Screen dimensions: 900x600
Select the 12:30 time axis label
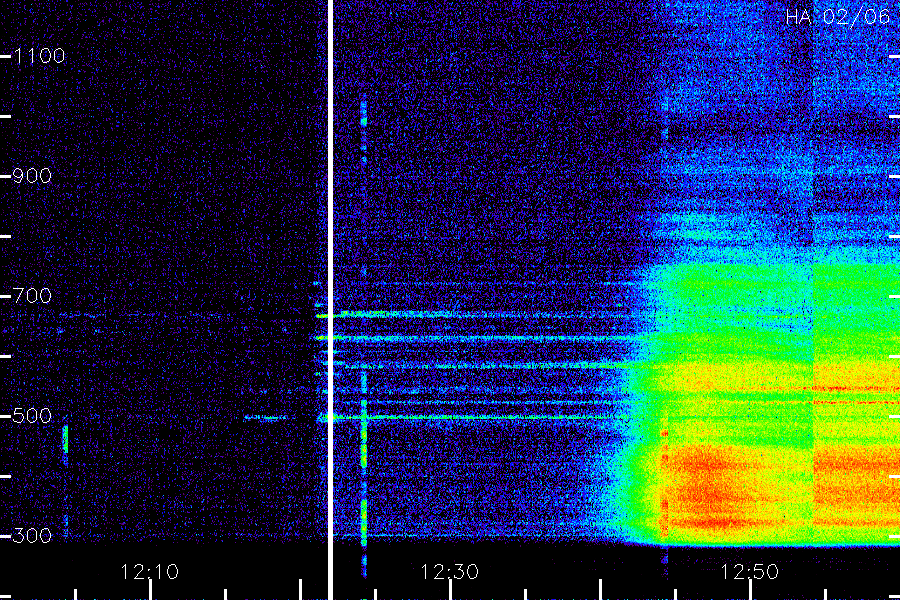(449, 572)
